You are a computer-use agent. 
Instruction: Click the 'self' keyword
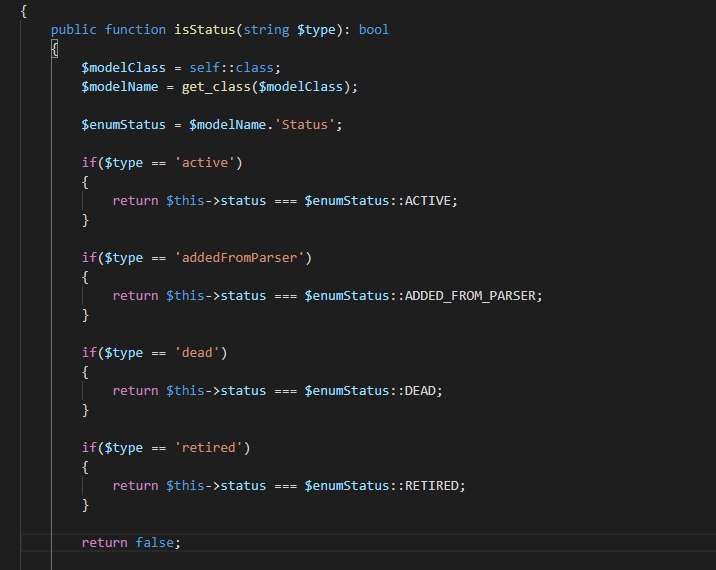coord(204,68)
